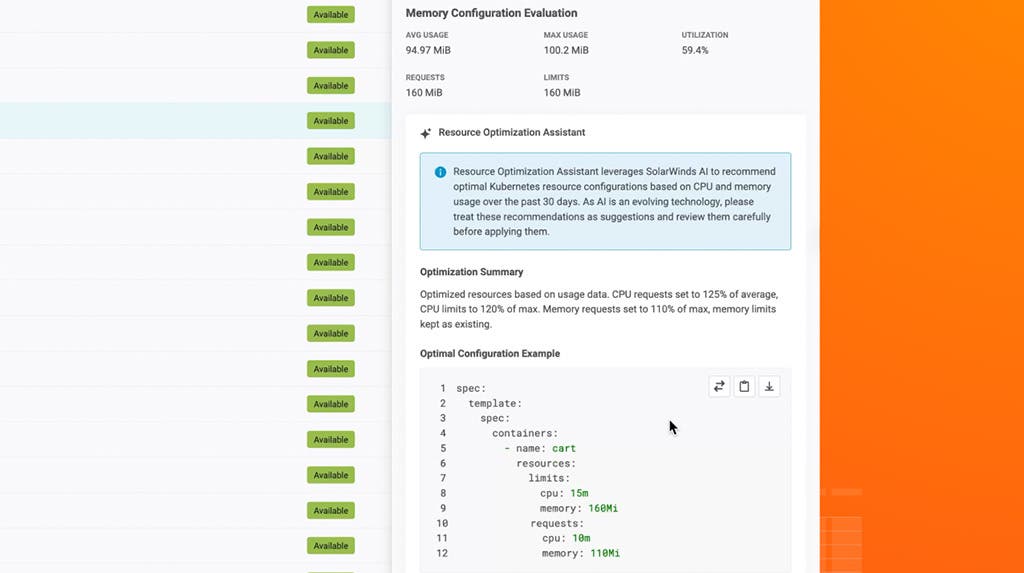
Task: Click the Resource Optimization Assistant title
Action: (x=511, y=132)
